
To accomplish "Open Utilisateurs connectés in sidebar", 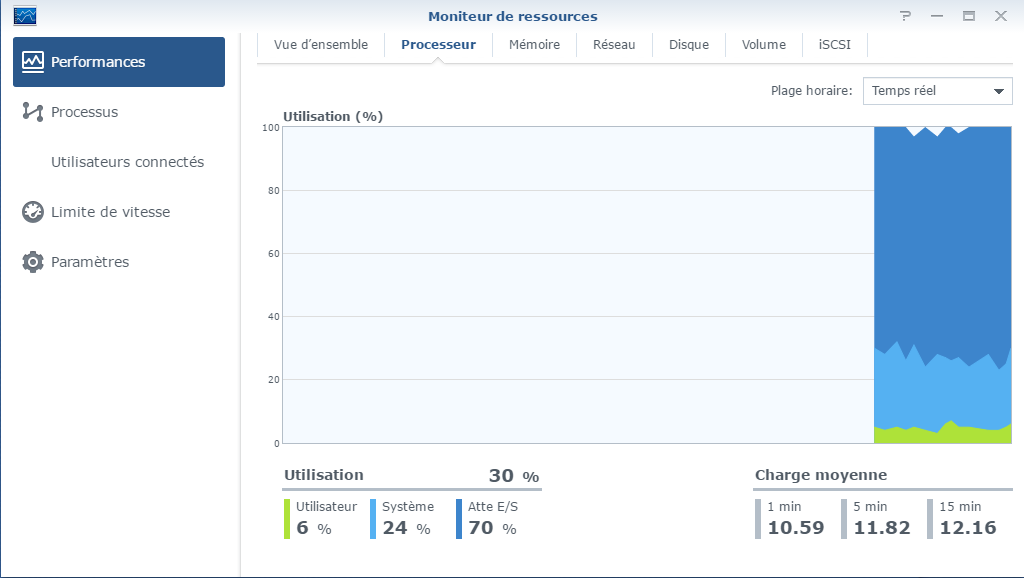I will point(127,162).
